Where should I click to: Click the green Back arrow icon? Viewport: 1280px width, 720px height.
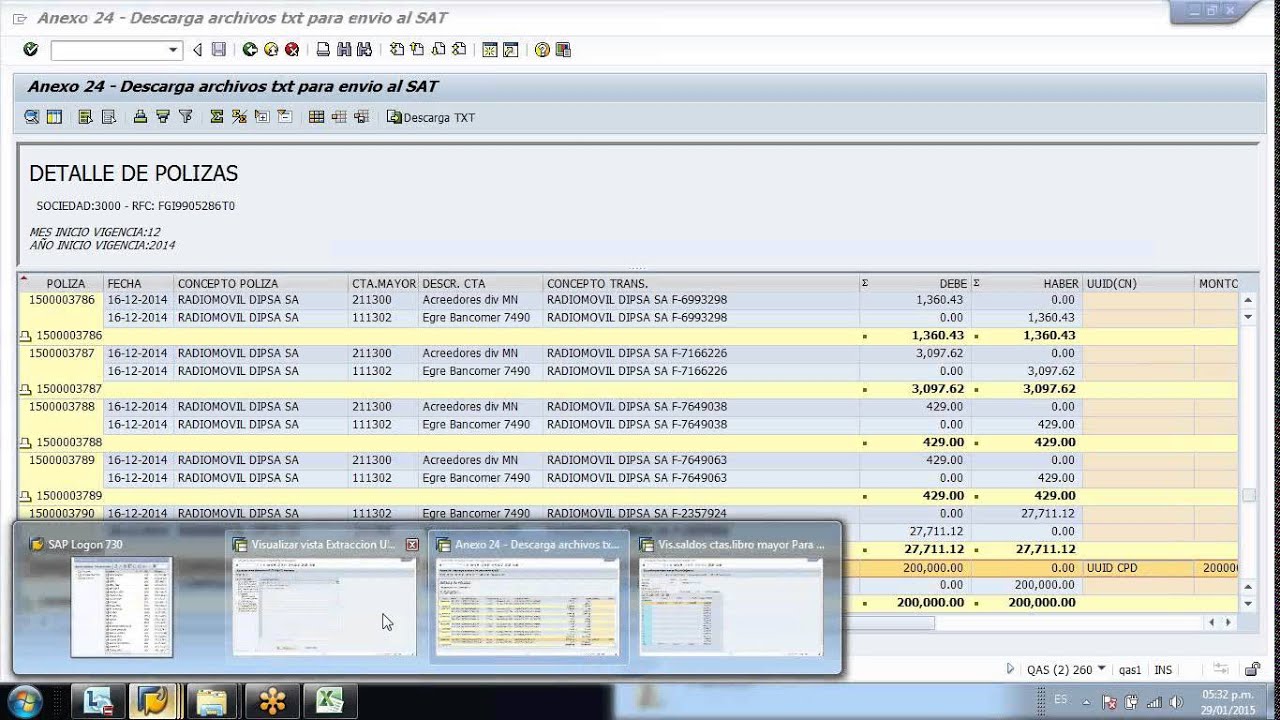click(x=250, y=50)
